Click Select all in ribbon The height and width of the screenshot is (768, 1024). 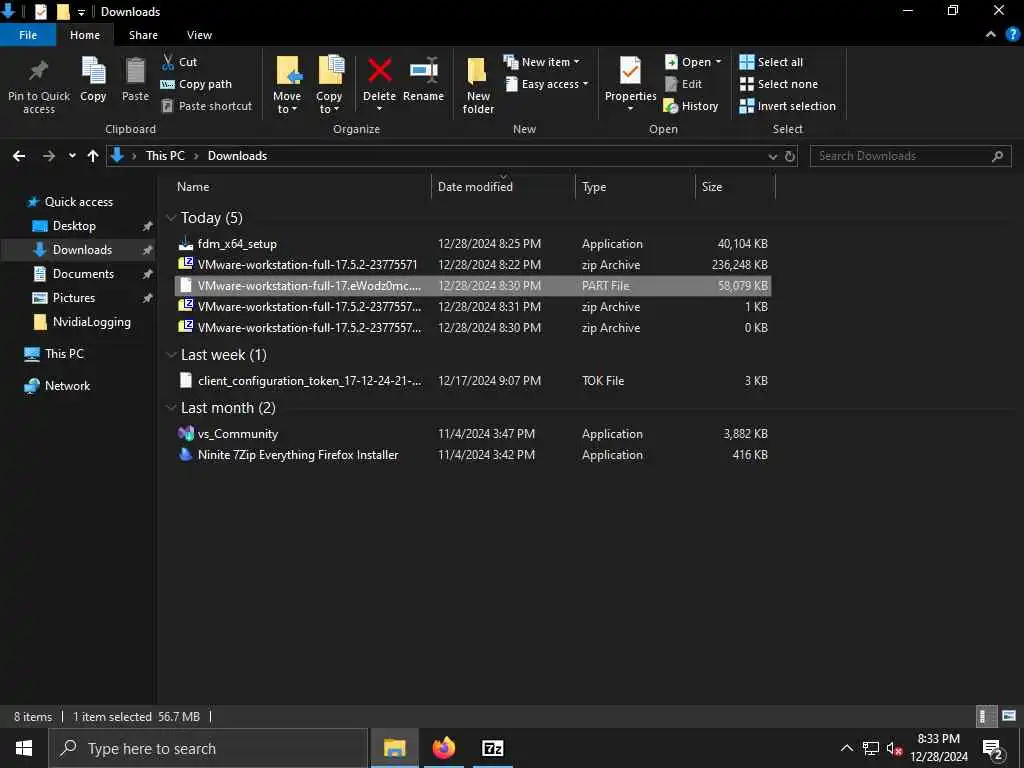[x=771, y=62]
